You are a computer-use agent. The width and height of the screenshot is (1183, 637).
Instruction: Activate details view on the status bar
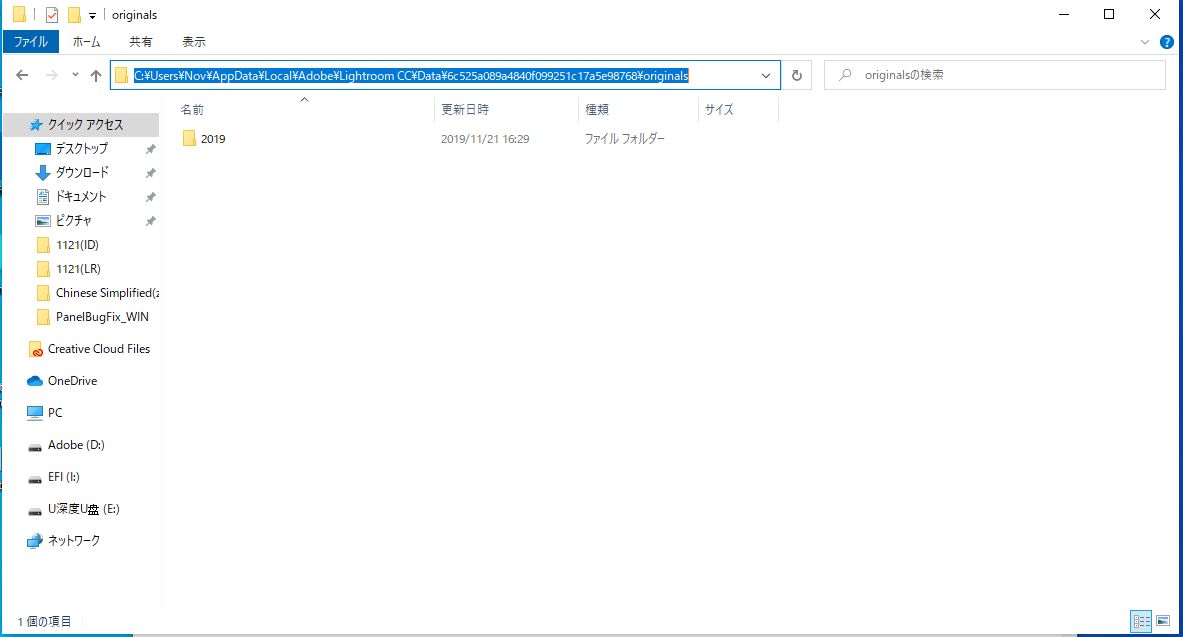(1142, 621)
